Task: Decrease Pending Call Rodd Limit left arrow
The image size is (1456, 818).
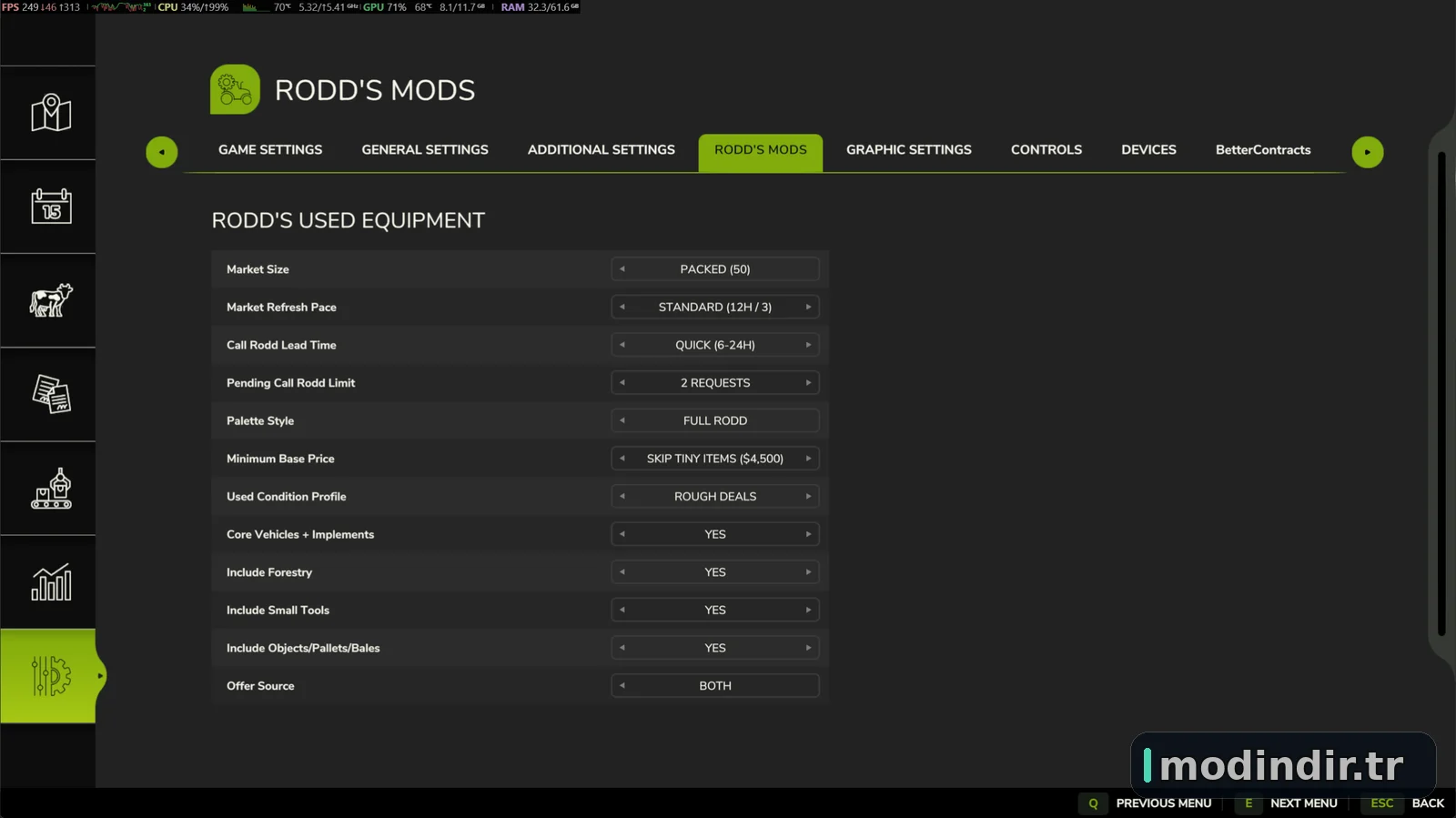Action: (622, 383)
